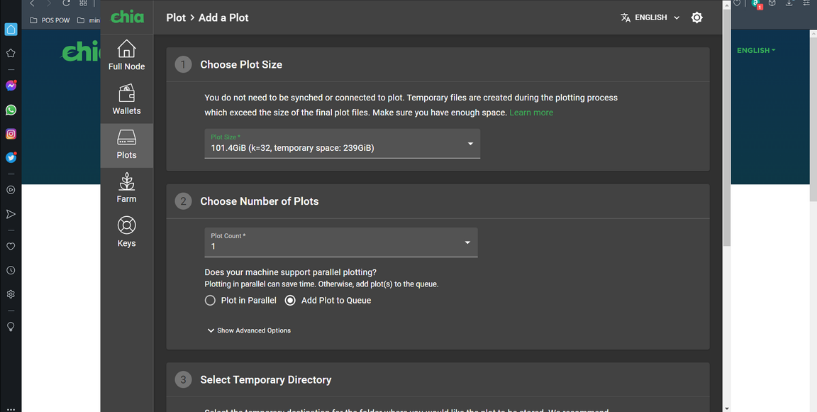Viewport: 817px width, 412px height.
Task: Open the Full Node section
Action: click(x=126, y=55)
